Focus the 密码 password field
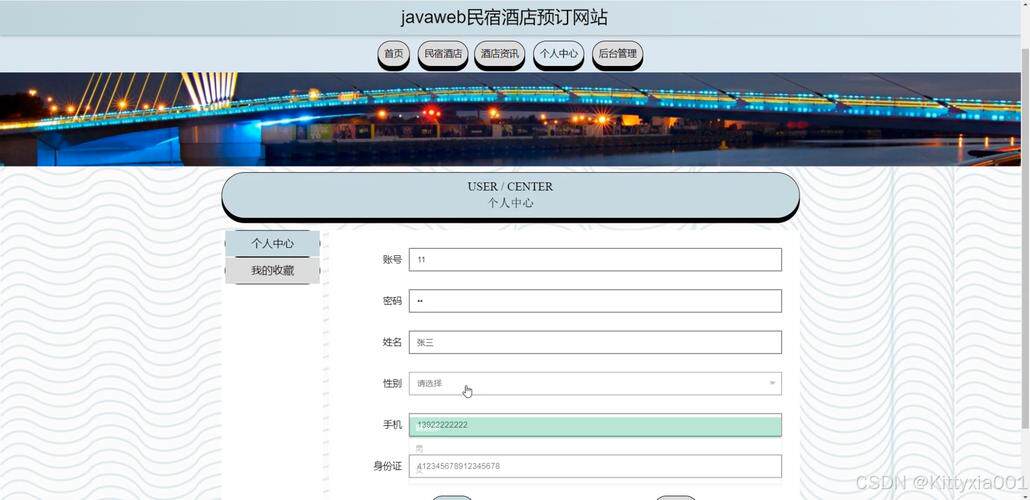This screenshot has height=500, width=1030. tap(595, 301)
